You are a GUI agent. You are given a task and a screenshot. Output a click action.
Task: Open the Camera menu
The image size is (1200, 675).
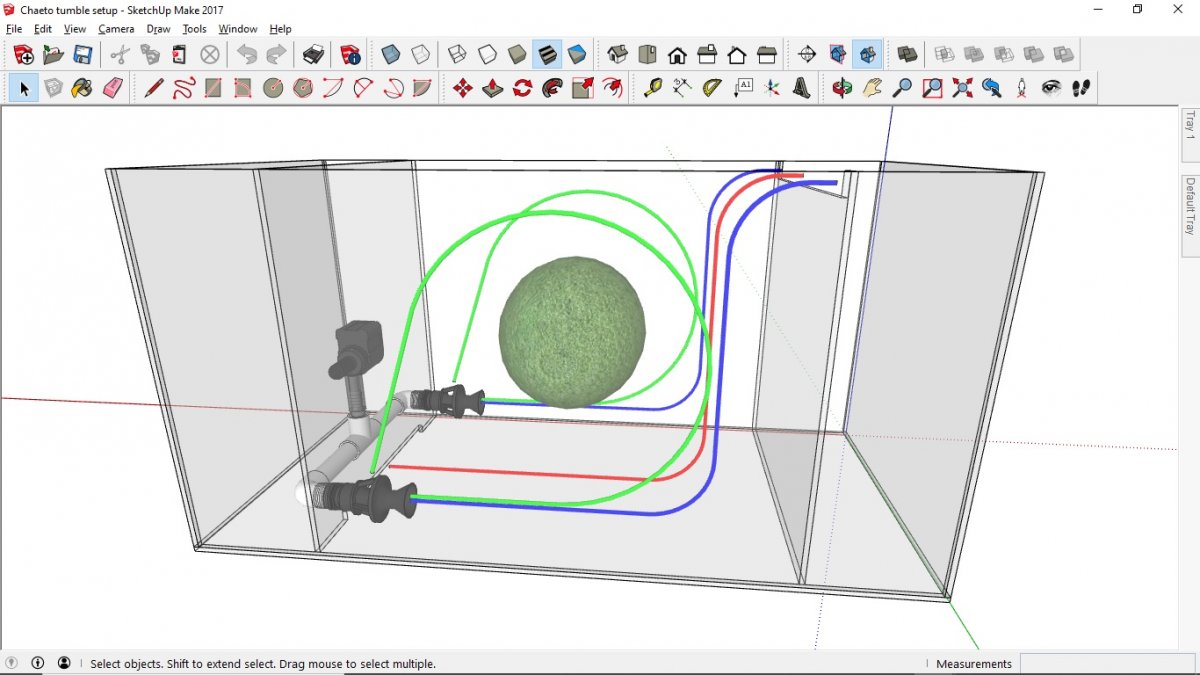point(116,29)
